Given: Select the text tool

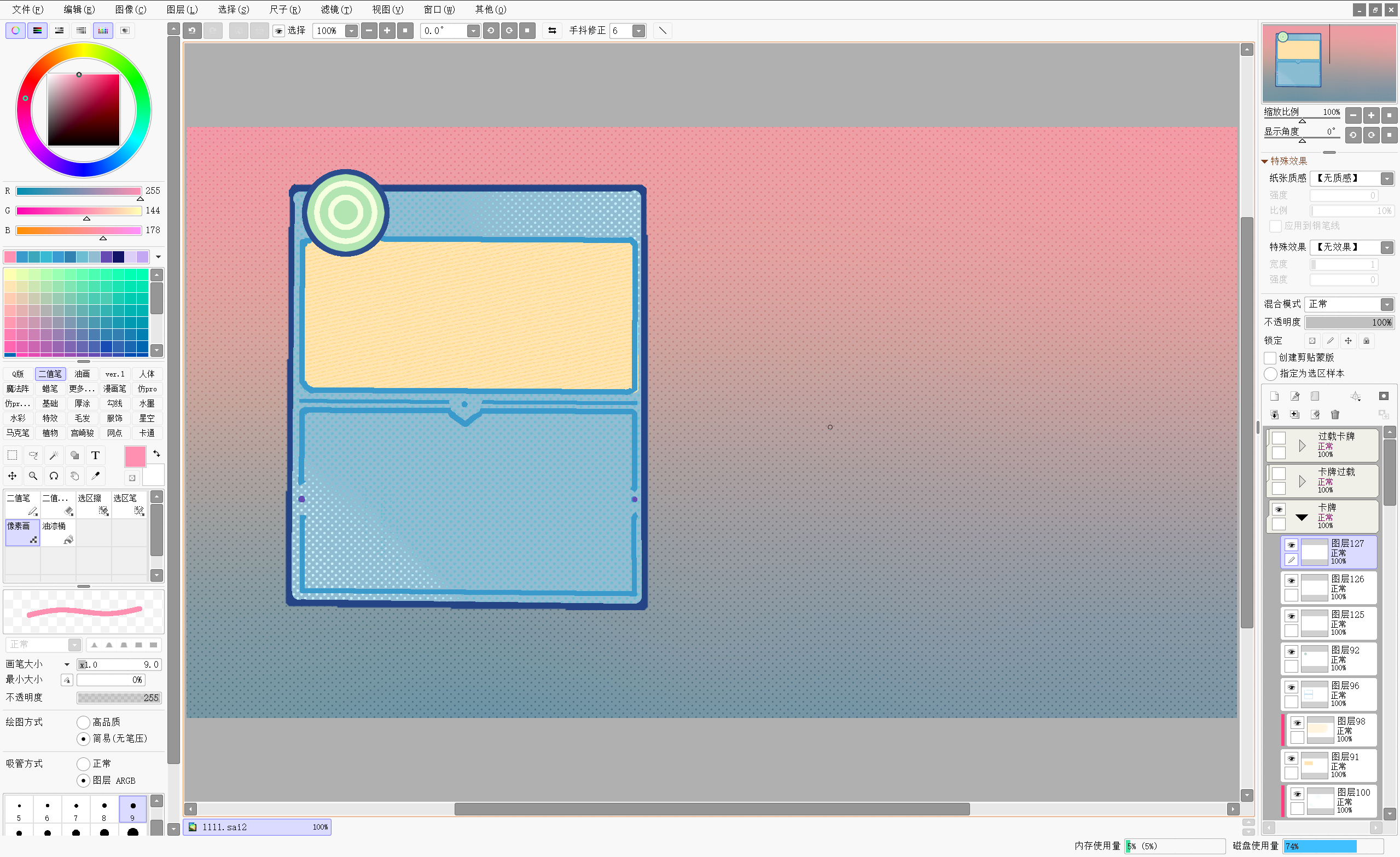Looking at the screenshot, I should [95, 455].
